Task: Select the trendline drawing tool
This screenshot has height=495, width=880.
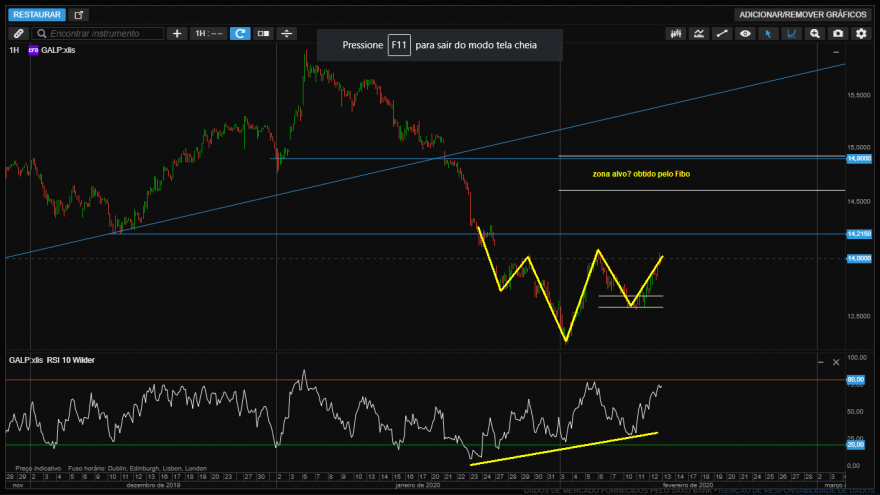Action: click(722, 34)
